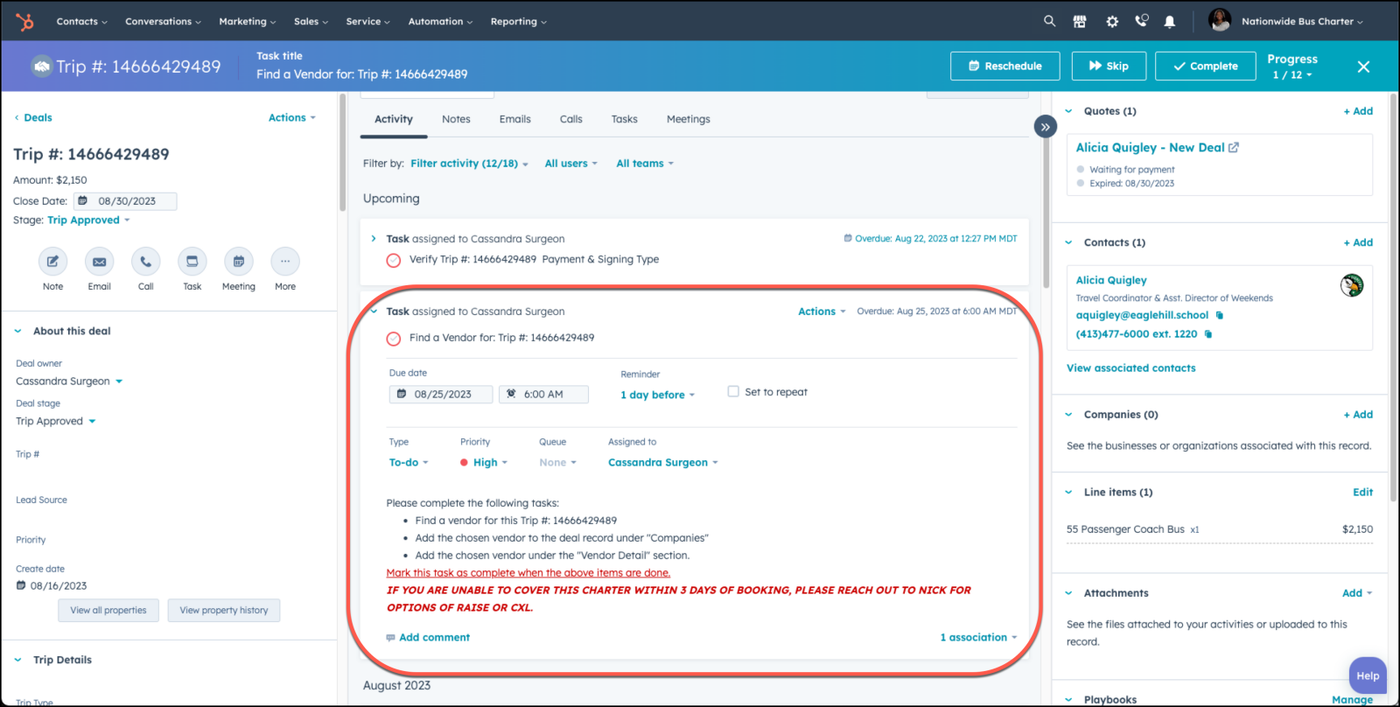The width and height of the screenshot is (1400, 707).
Task: Open the Stage Trip Approved dropdown
Action: click(x=89, y=220)
